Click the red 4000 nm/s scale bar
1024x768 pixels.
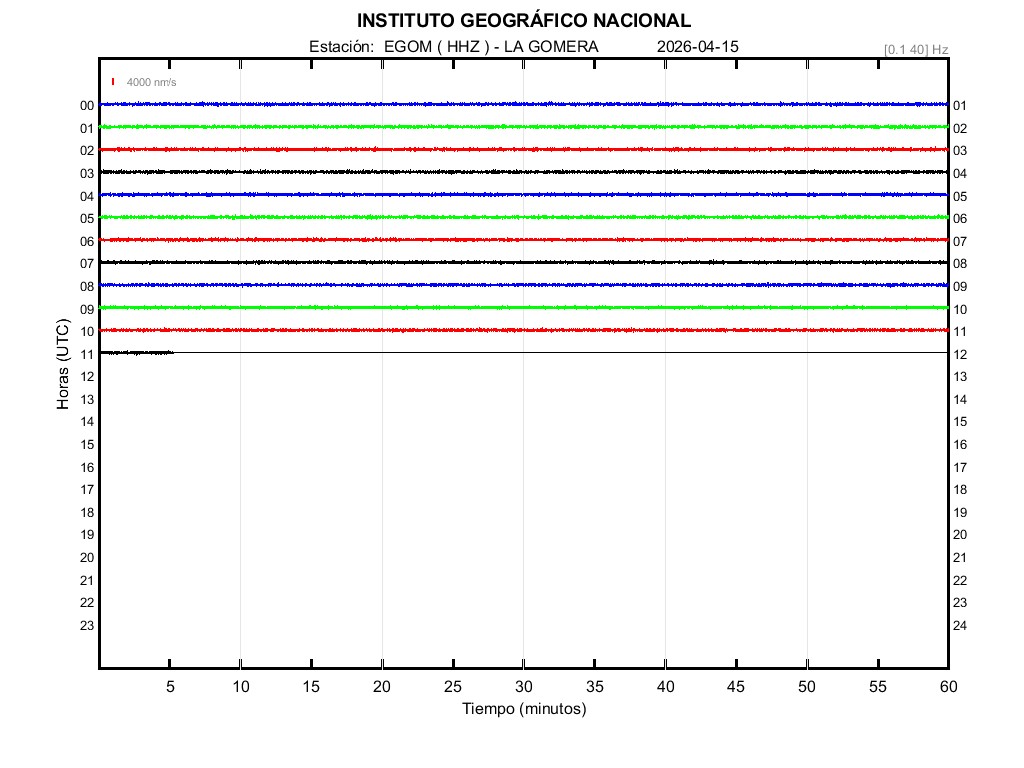[113, 82]
